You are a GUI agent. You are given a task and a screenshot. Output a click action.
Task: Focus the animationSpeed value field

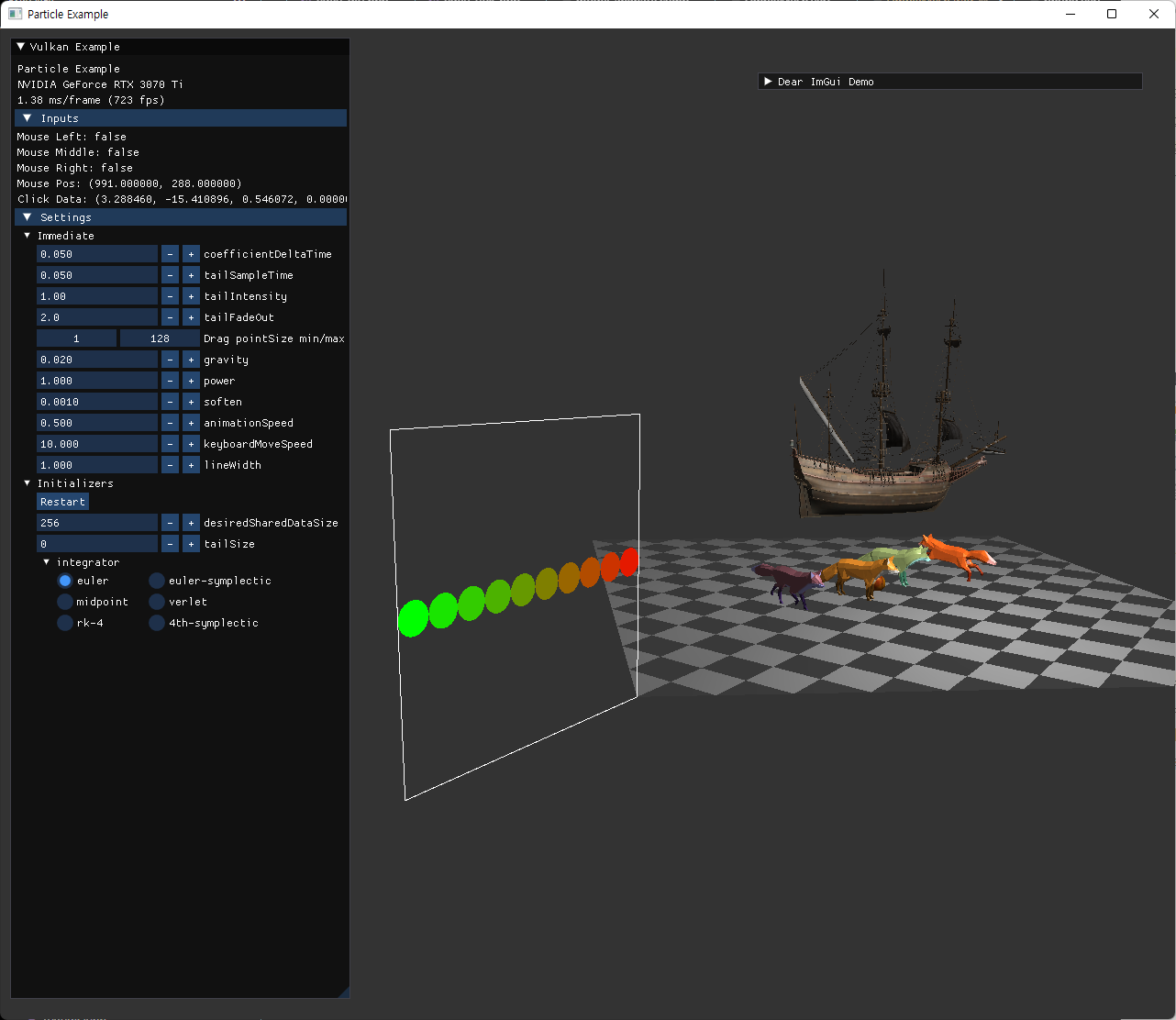coord(97,423)
